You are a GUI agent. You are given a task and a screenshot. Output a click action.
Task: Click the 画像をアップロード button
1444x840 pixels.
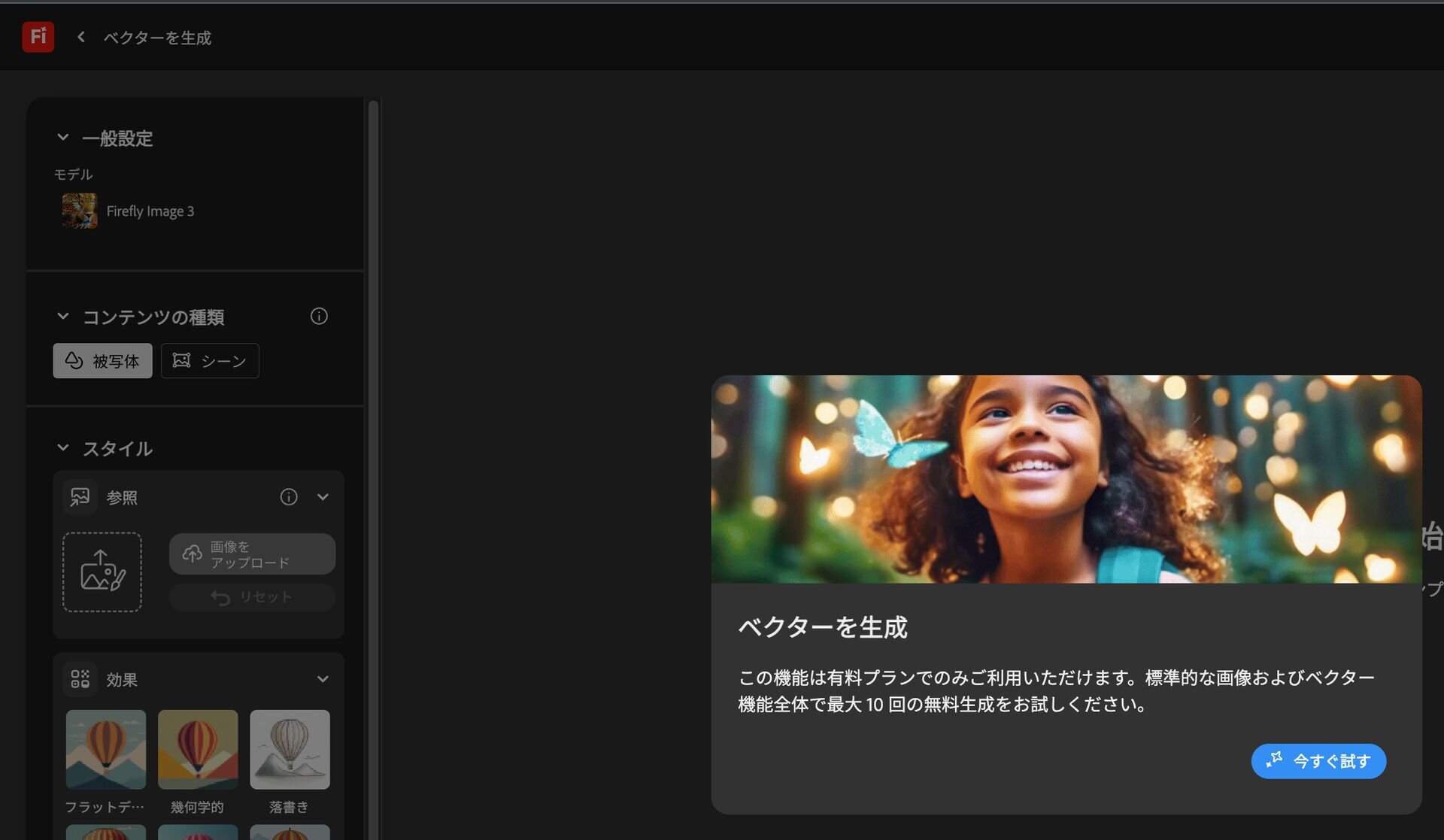253,554
